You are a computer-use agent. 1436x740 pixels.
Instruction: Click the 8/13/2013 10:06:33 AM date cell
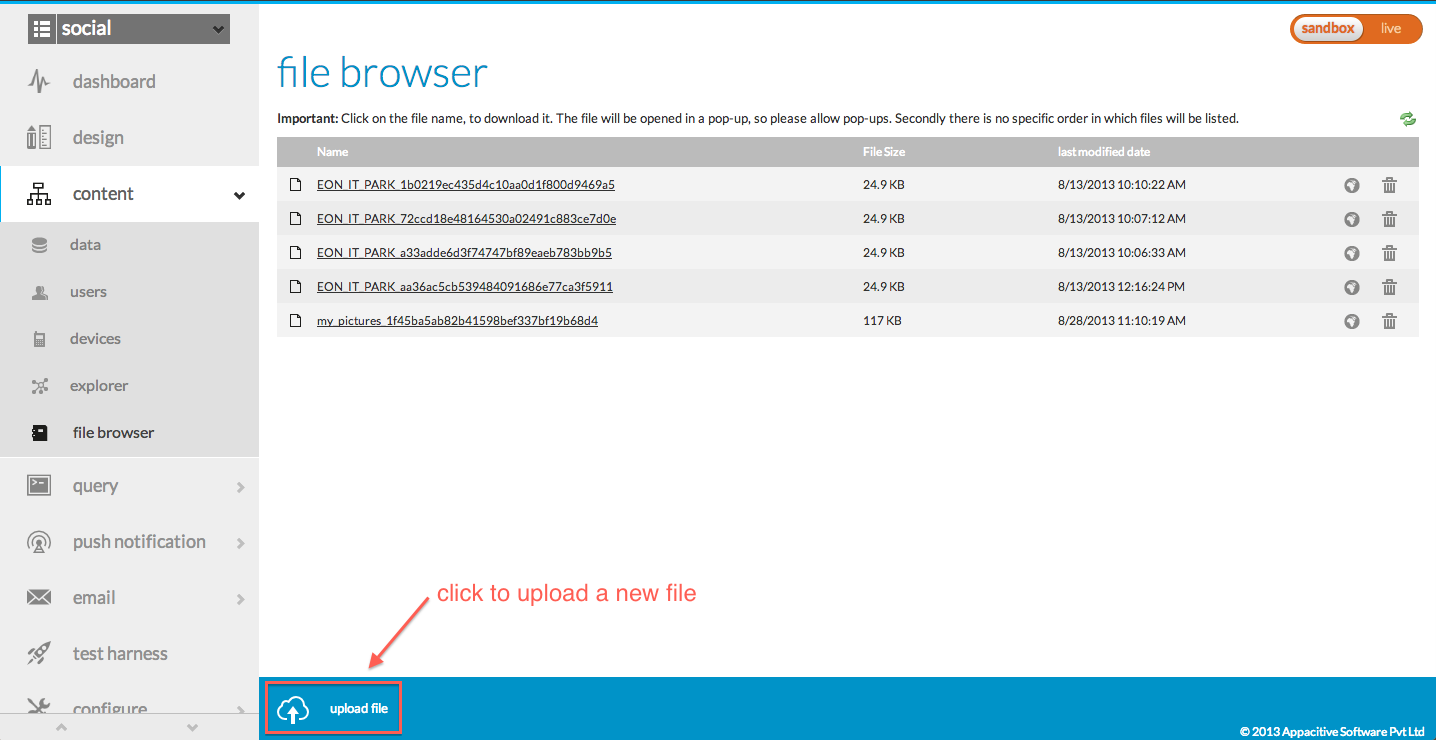tap(1121, 253)
